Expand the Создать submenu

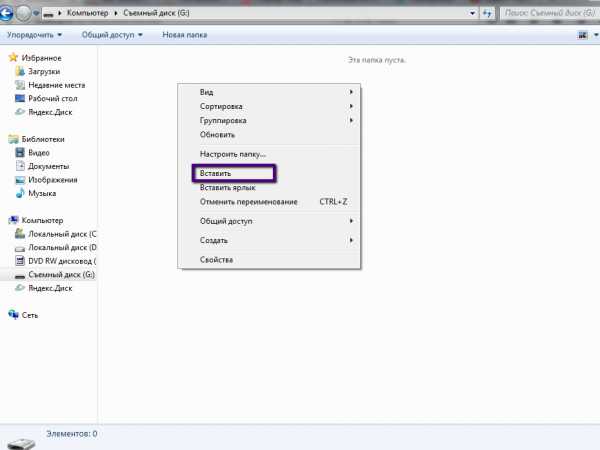[x=269, y=240]
